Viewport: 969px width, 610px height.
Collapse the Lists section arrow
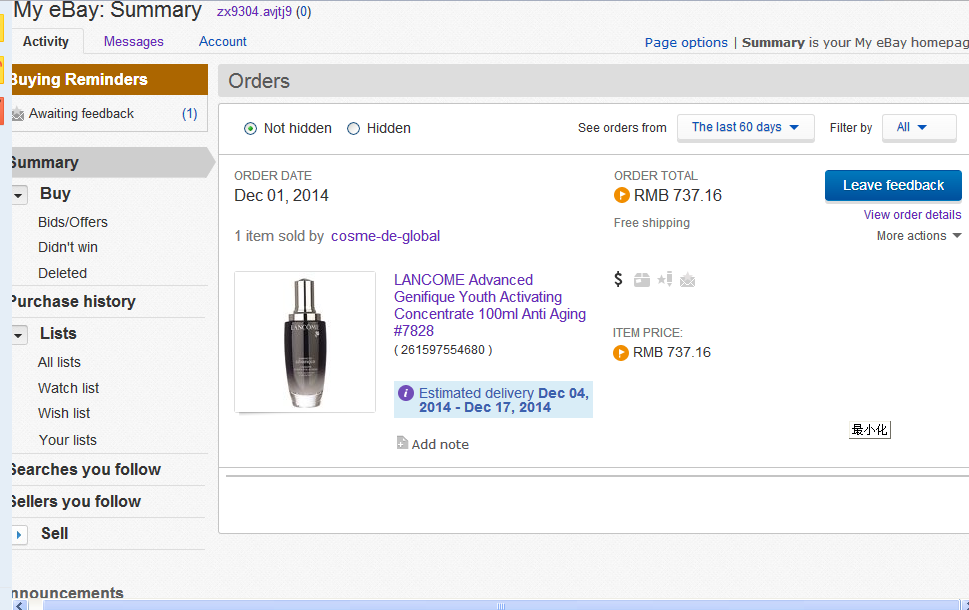[x=19, y=335]
